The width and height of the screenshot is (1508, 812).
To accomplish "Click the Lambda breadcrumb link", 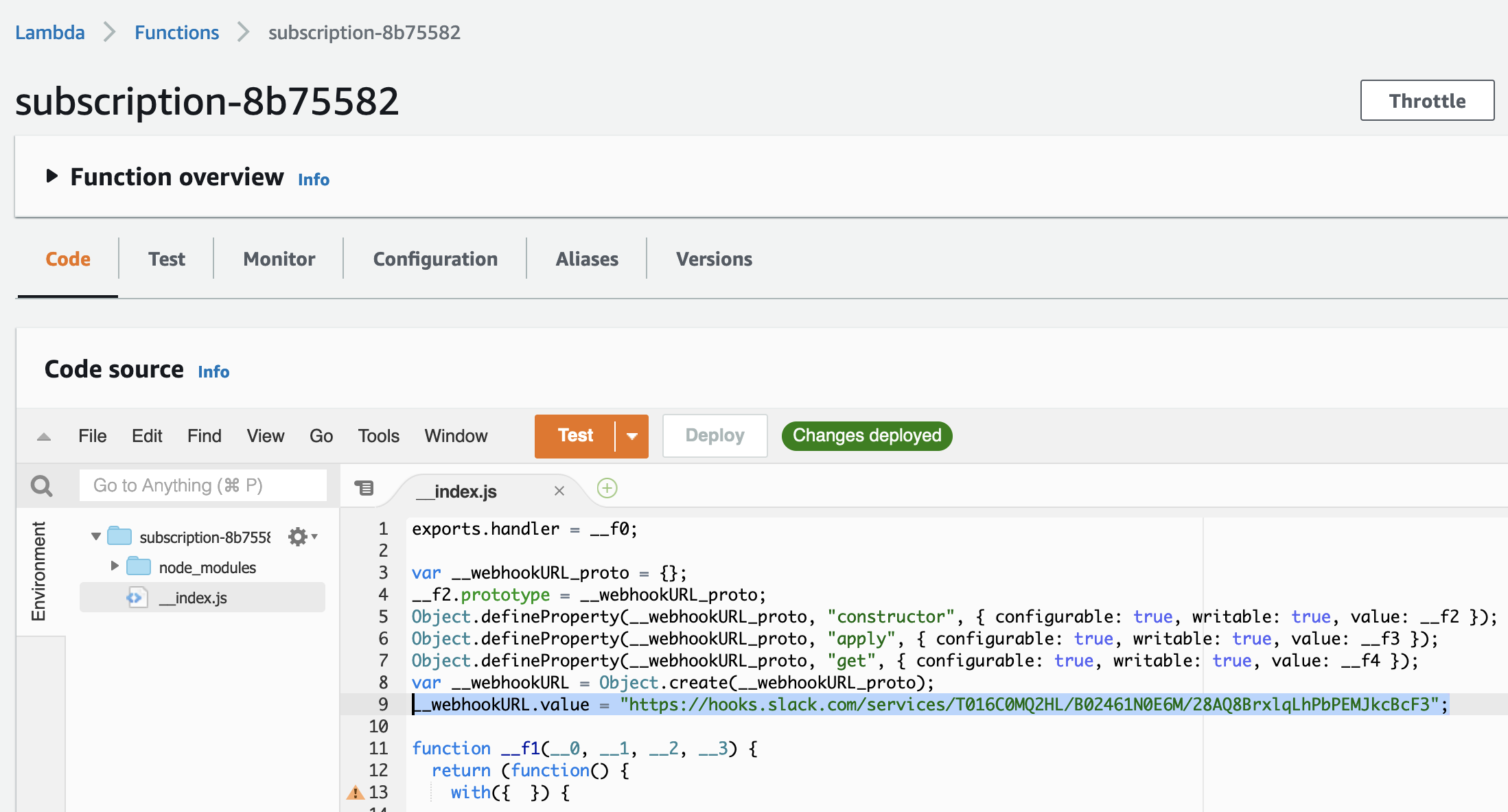I will [50, 32].
